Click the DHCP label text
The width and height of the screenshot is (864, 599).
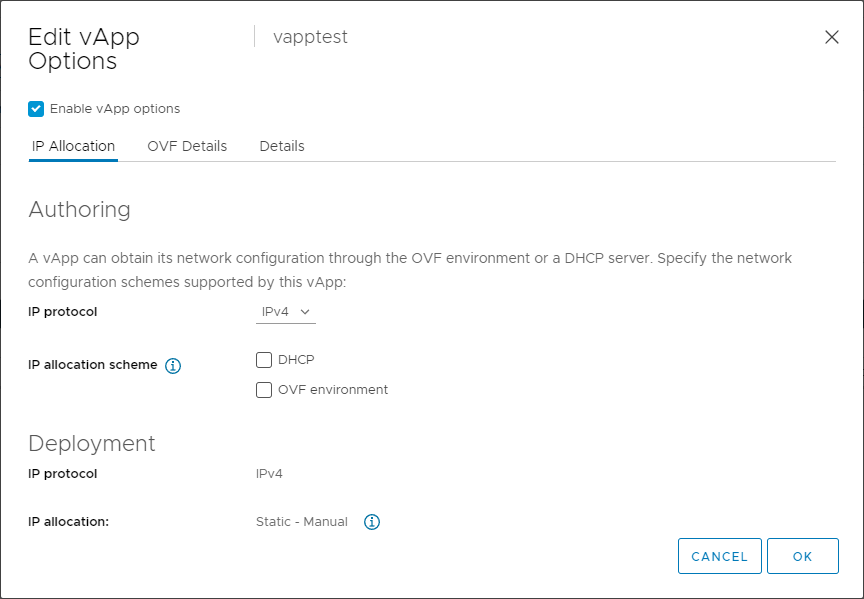[296, 360]
